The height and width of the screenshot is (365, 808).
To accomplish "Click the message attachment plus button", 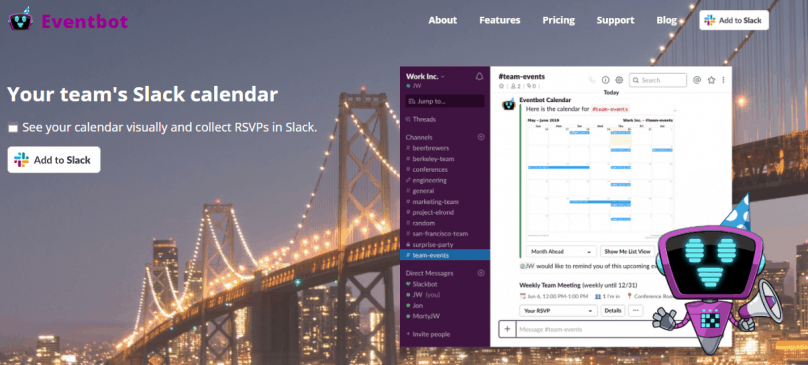I will click(507, 329).
